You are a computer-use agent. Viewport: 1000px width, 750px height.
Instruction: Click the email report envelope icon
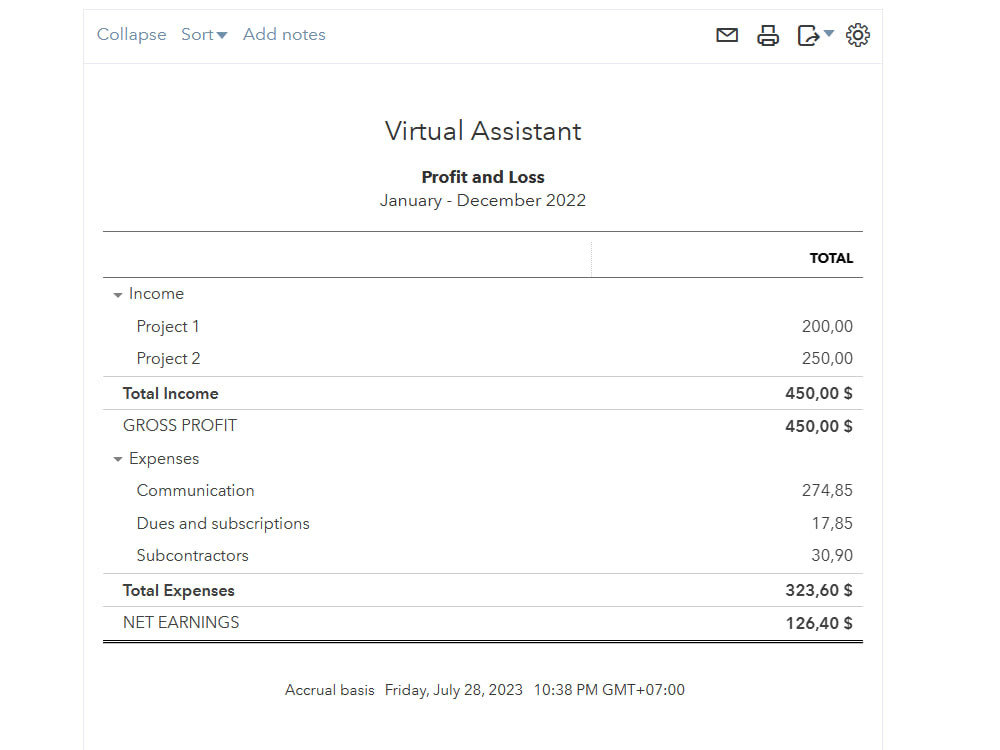click(x=727, y=35)
